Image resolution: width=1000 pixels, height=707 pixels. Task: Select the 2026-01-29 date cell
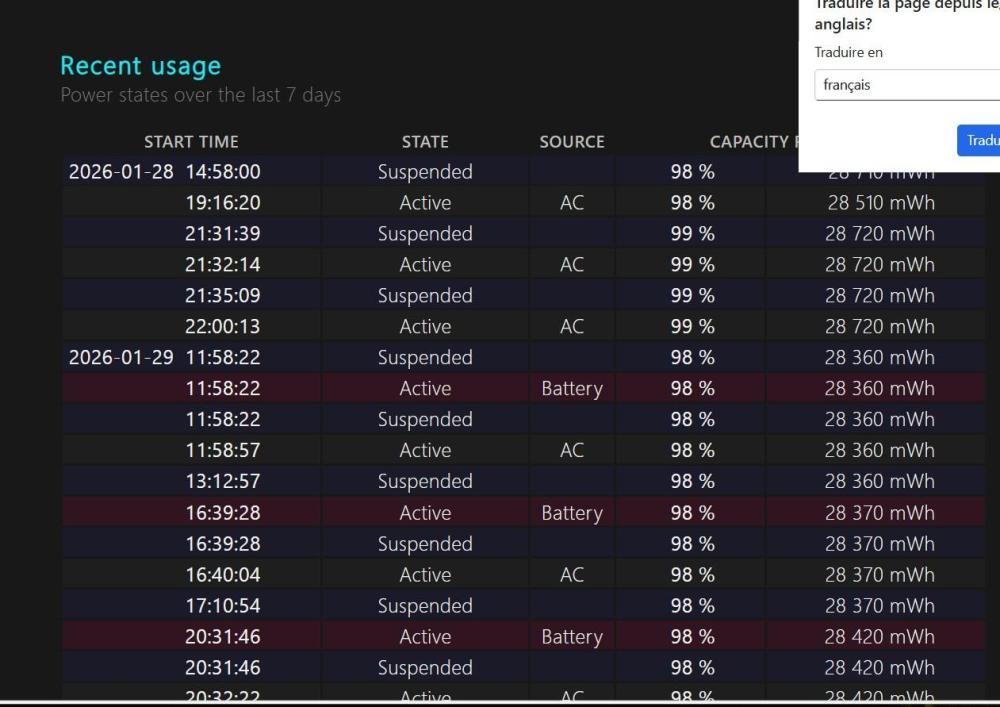[x=121, y=358]
